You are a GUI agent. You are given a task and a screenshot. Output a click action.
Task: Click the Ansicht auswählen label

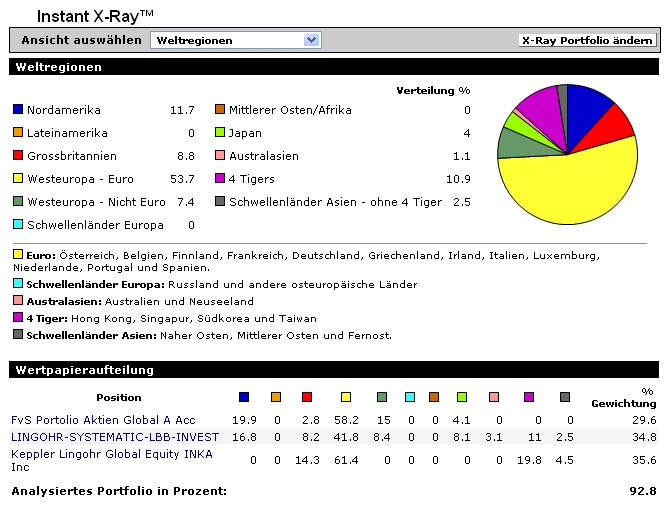pos(81,40)
